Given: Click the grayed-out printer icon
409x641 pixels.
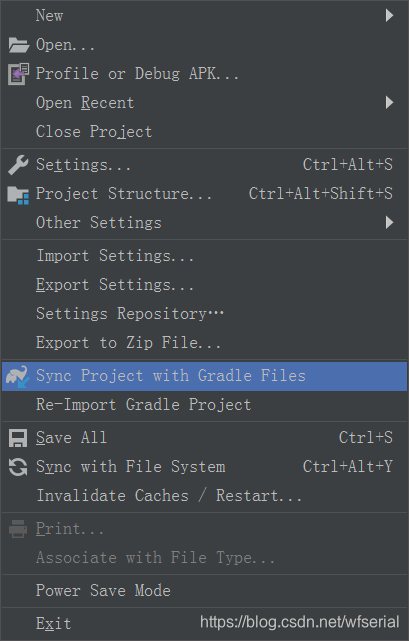Looking at the screenshot, I should (18, 529).
